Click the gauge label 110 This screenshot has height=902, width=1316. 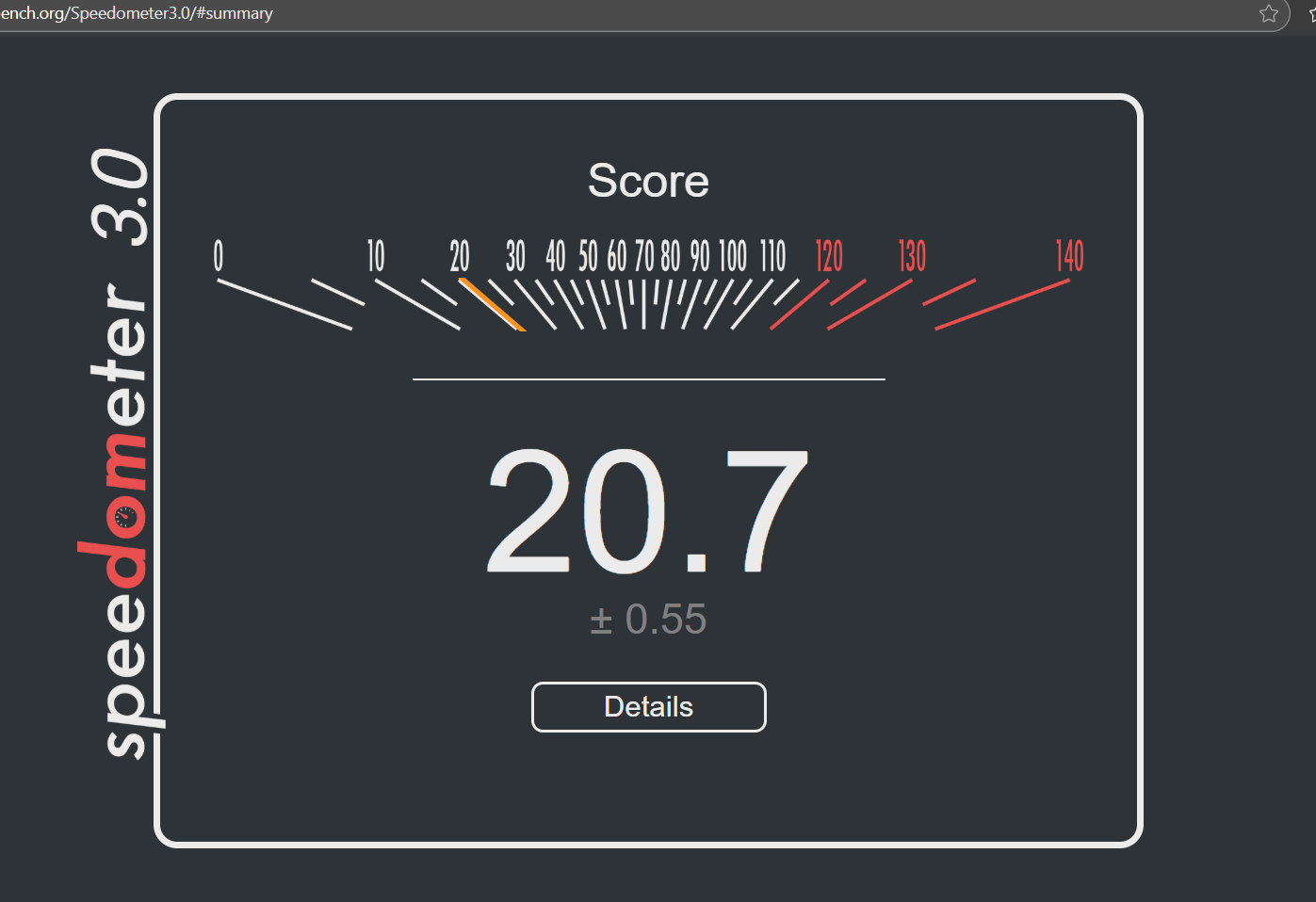pos(773,256)
